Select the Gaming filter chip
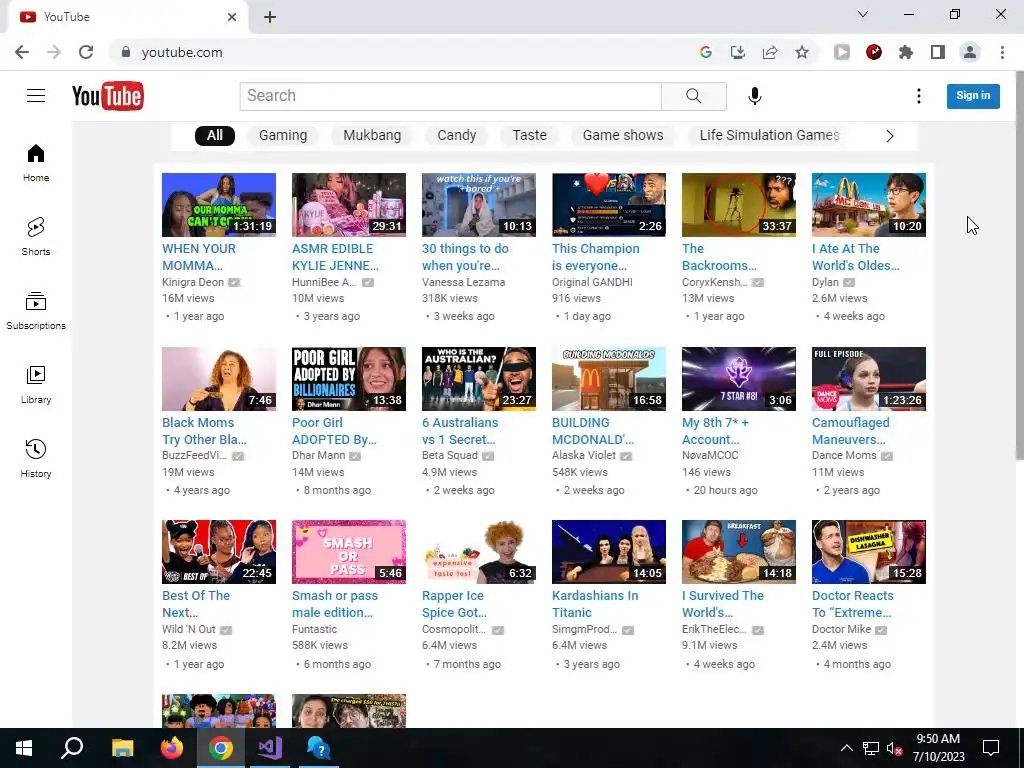 (x=283, y=135)
